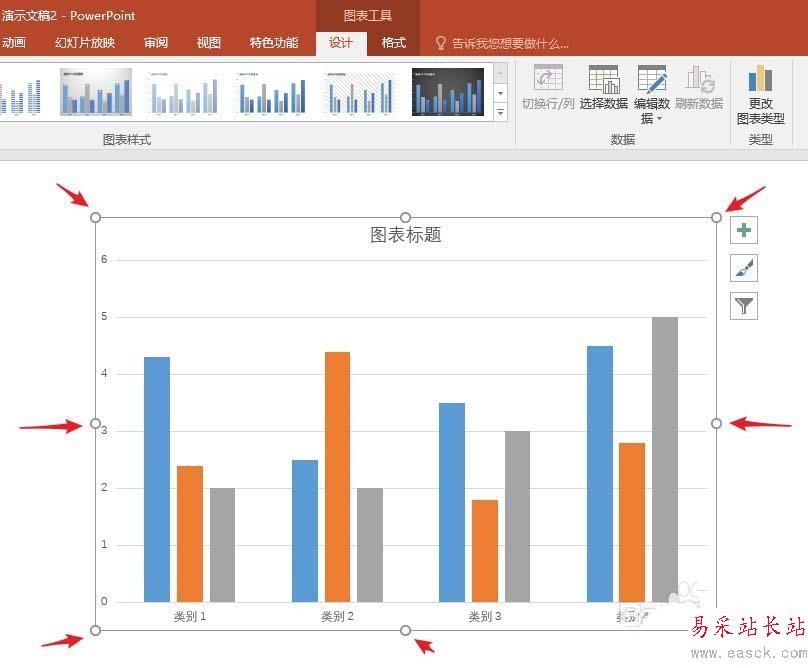Image resolution: width=808 pixels, height=668 pixels.
Task: Click the Chart Tools (图表工具) contextual header
Action: pos(367,16)
